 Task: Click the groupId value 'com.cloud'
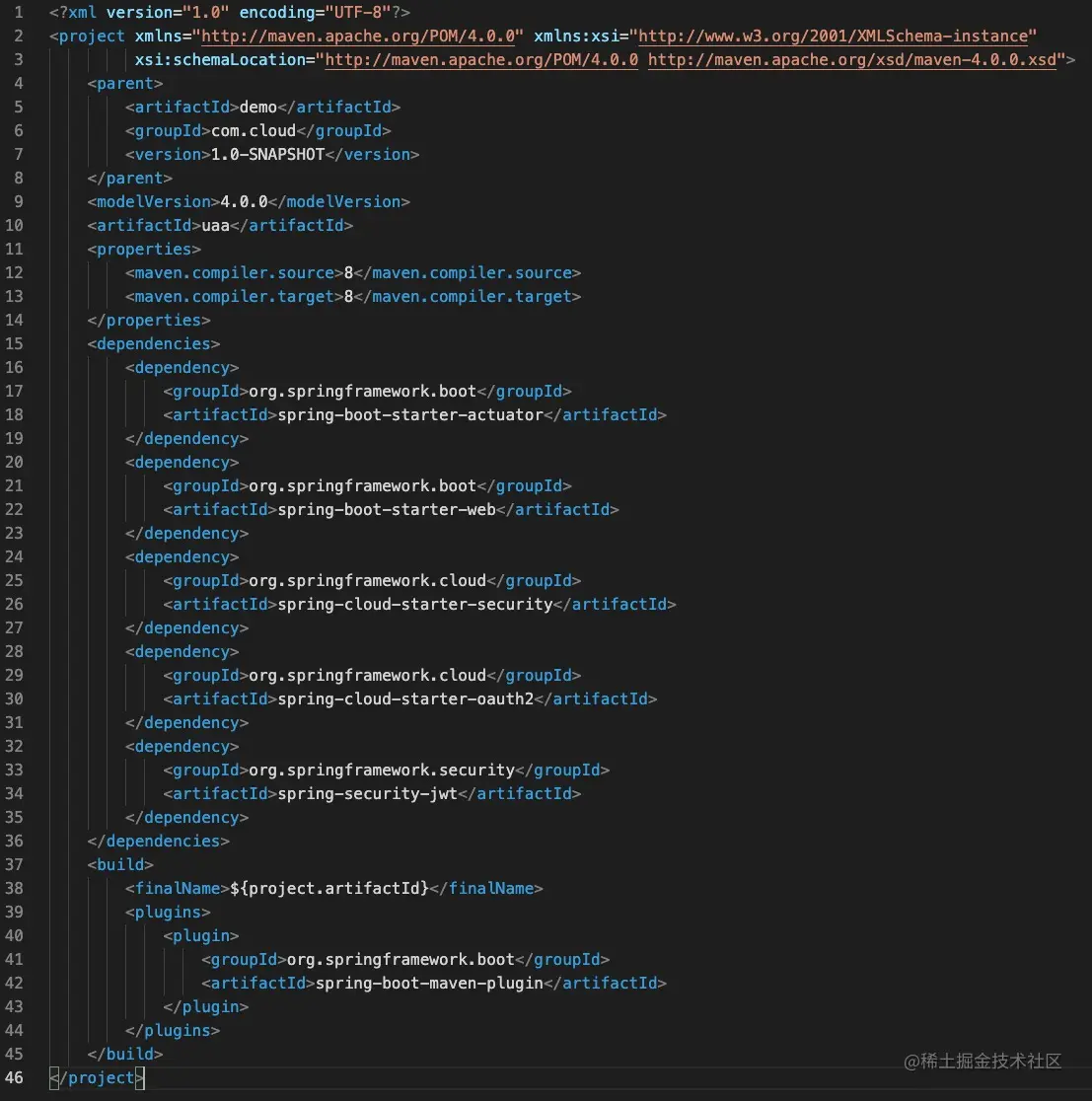pyautogui.click(x=254, y=130)
